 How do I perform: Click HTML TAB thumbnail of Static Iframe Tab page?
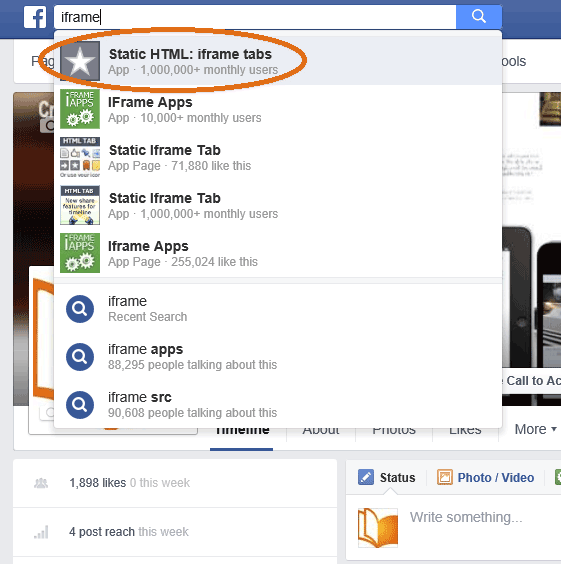click(x=80, y=157)
